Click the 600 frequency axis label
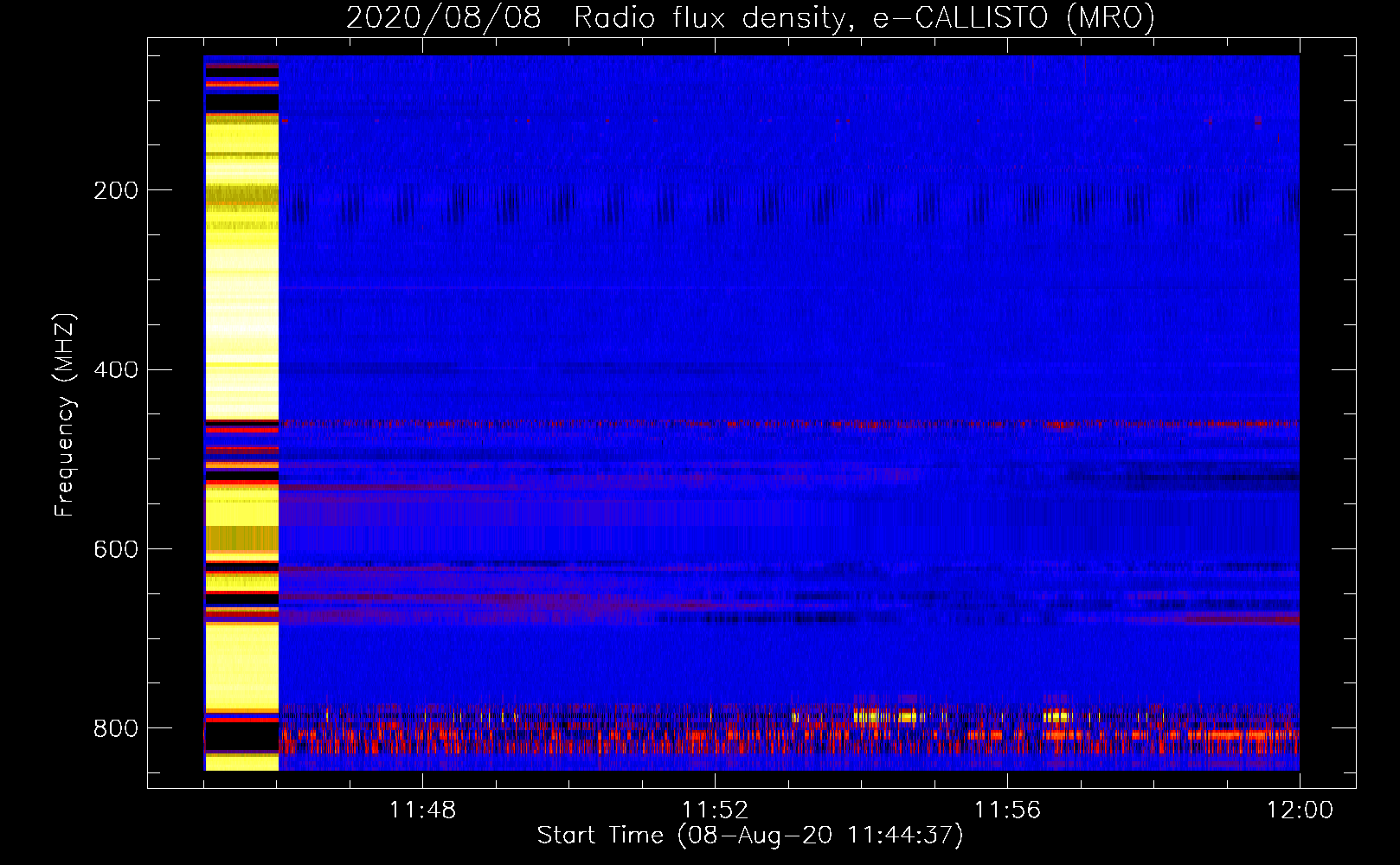1400x865 pixels. 116,550
